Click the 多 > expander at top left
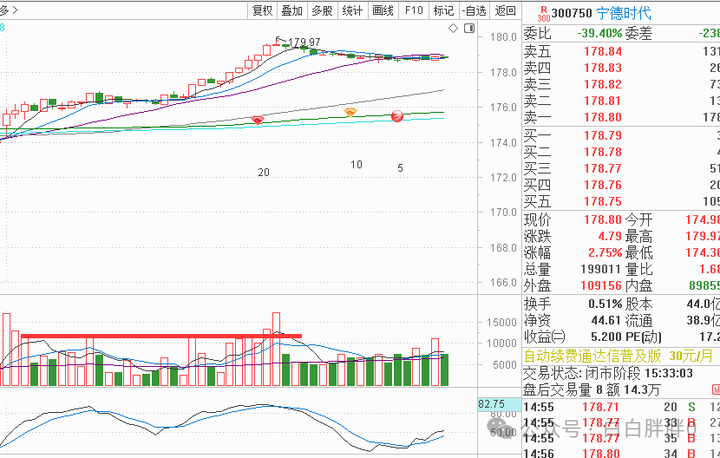This screenshot has width=720, height=458. pos(9,10)
